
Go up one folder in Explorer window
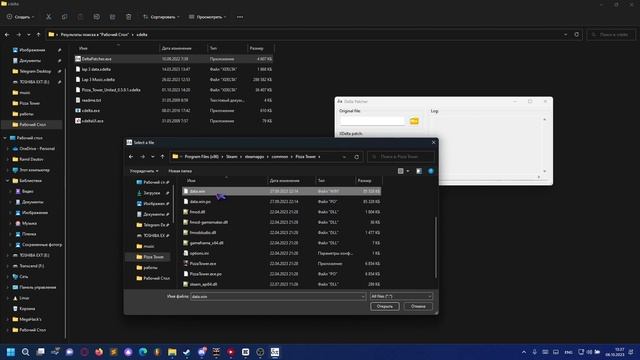pyautogui.click(x=38, y=35)
